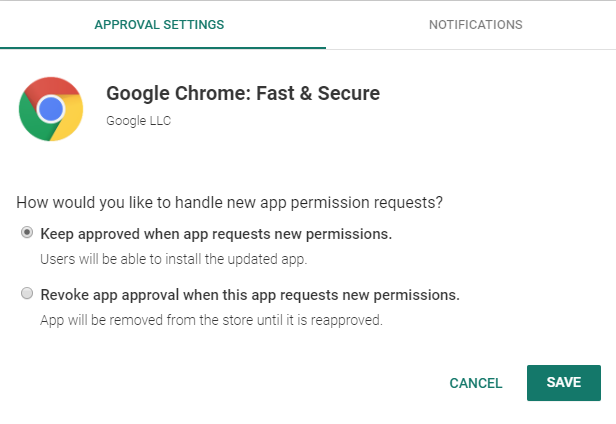This screenshot has height=424, width=616.
Task: Click the Google LLC developer name
Action: click(137, 121)
